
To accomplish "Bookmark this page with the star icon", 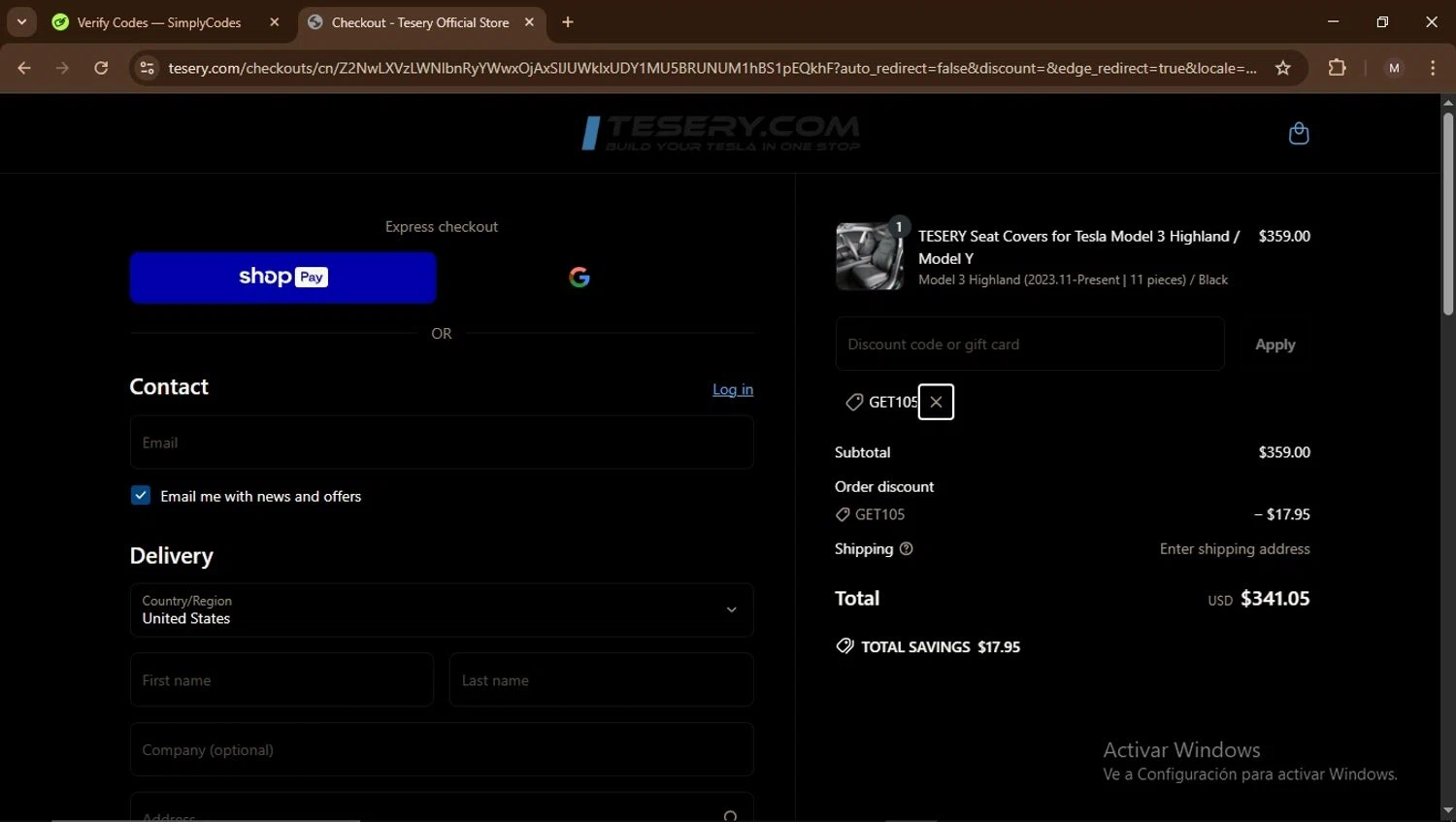I will pos(1283,68).
